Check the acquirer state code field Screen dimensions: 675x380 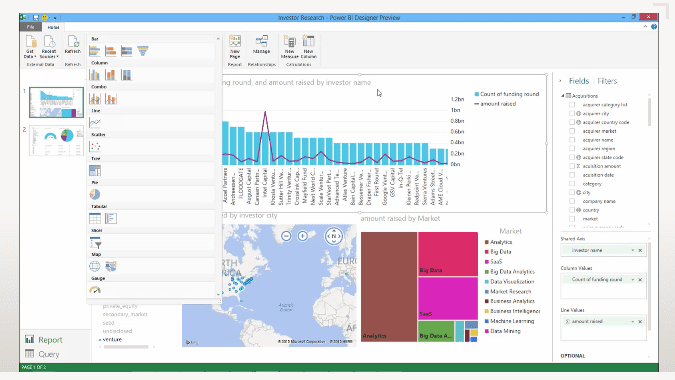(572, 158)
